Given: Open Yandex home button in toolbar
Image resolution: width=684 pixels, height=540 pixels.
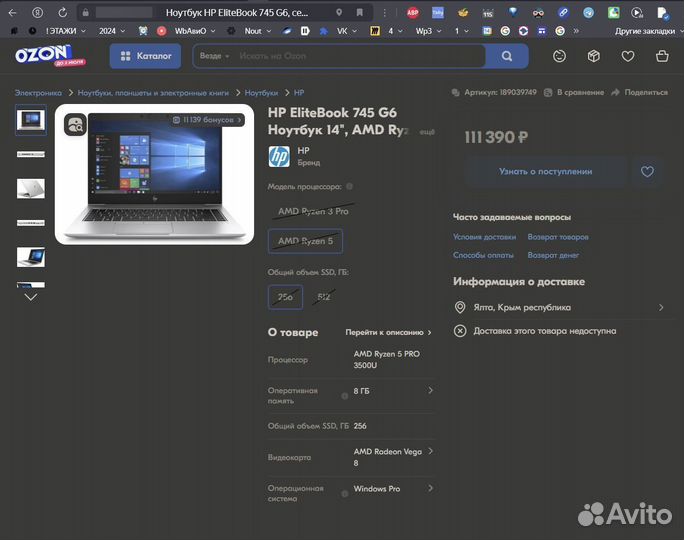Looking at the screenshot, I should click(38, 13).
